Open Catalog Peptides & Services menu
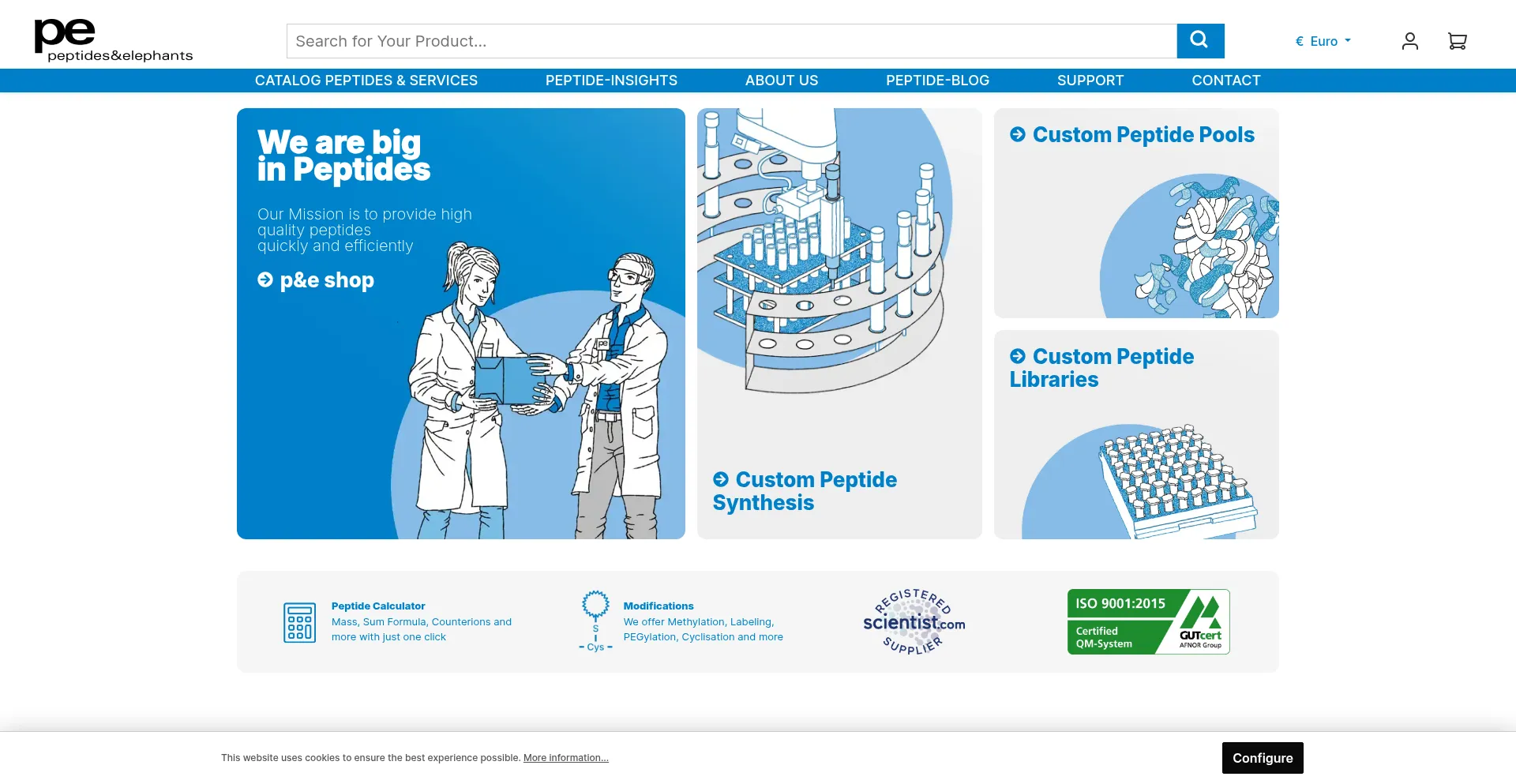1516x784 pixels. 366,81
